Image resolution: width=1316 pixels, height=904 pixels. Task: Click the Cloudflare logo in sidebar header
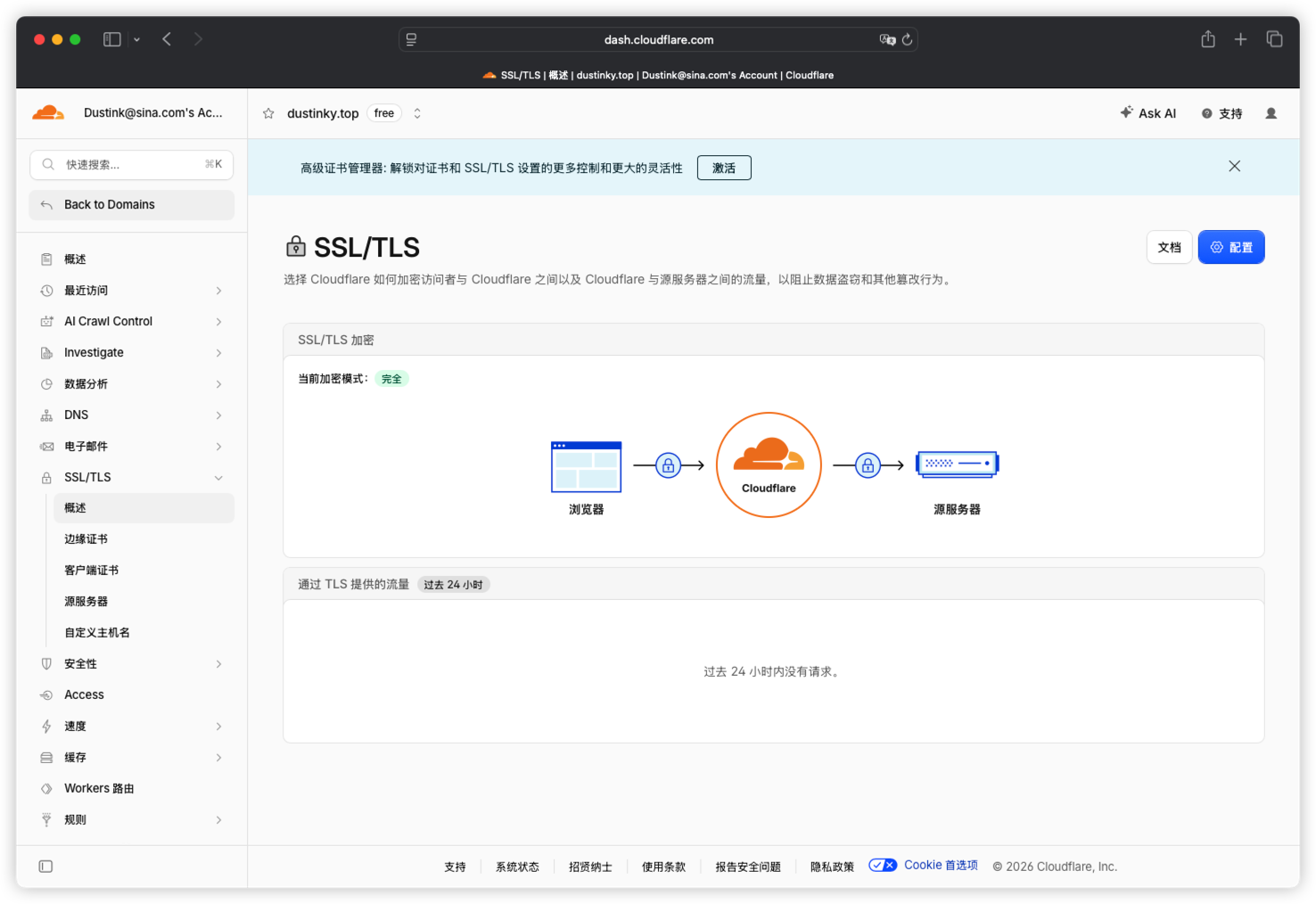point(48,112)
